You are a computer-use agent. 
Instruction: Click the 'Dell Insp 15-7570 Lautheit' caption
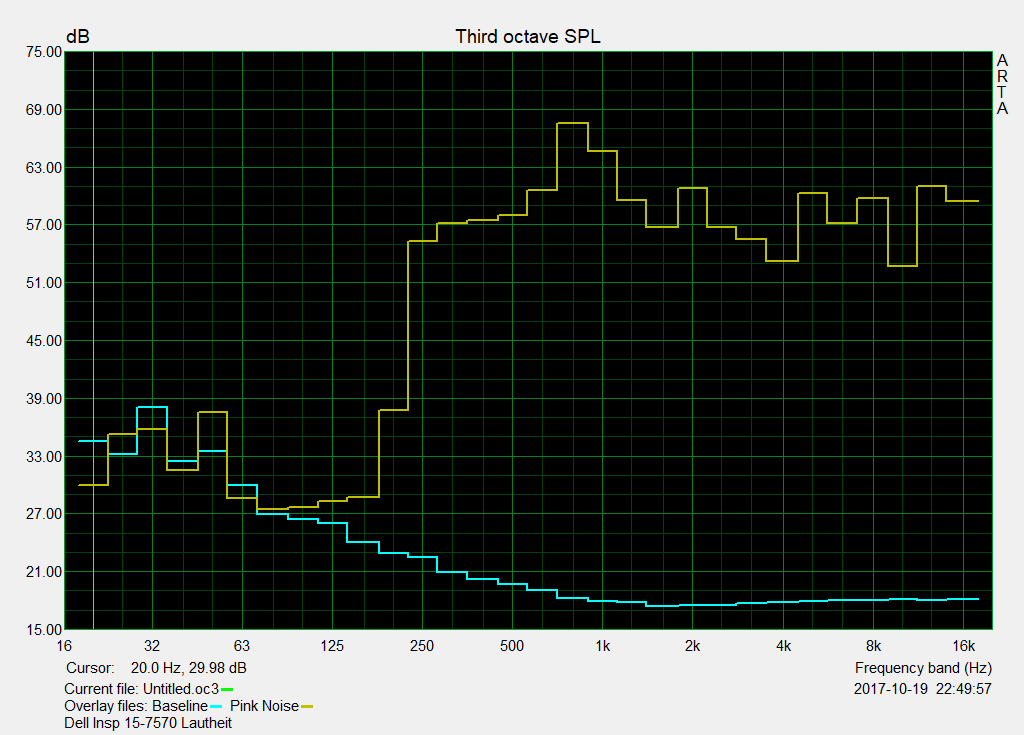(148, 723)
